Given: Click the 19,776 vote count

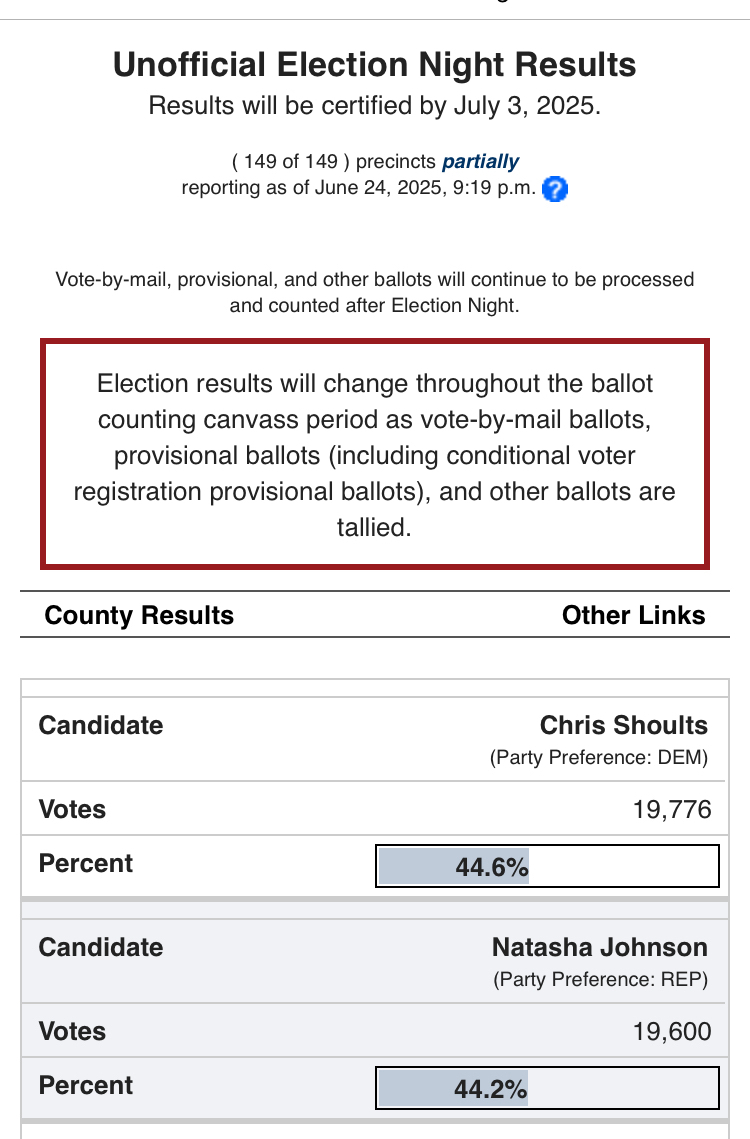Looking at the screenshot, I should (671, 809).
